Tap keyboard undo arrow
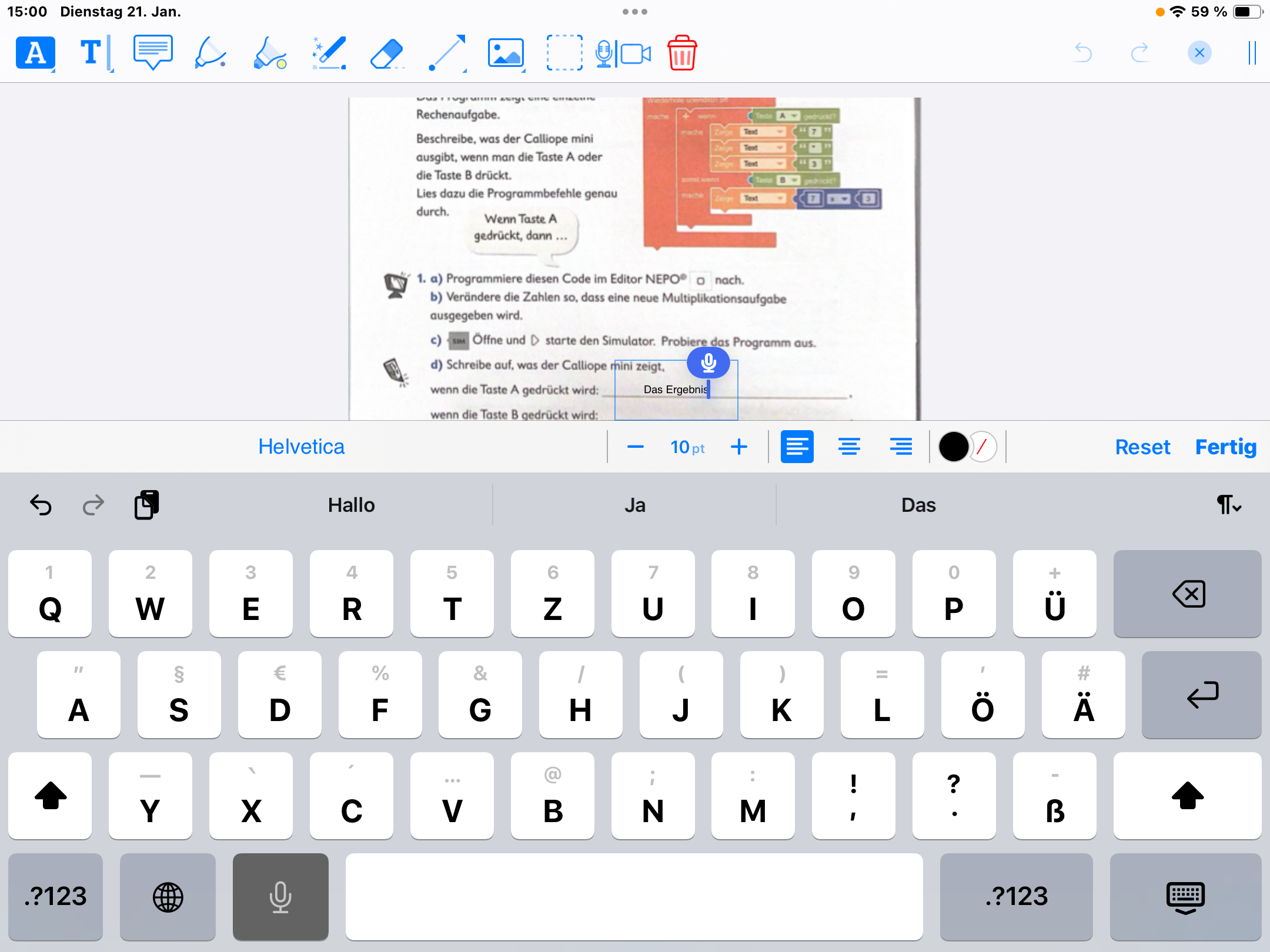The width and height of the screenshot is (1270, 952). (x=41, y=505)
